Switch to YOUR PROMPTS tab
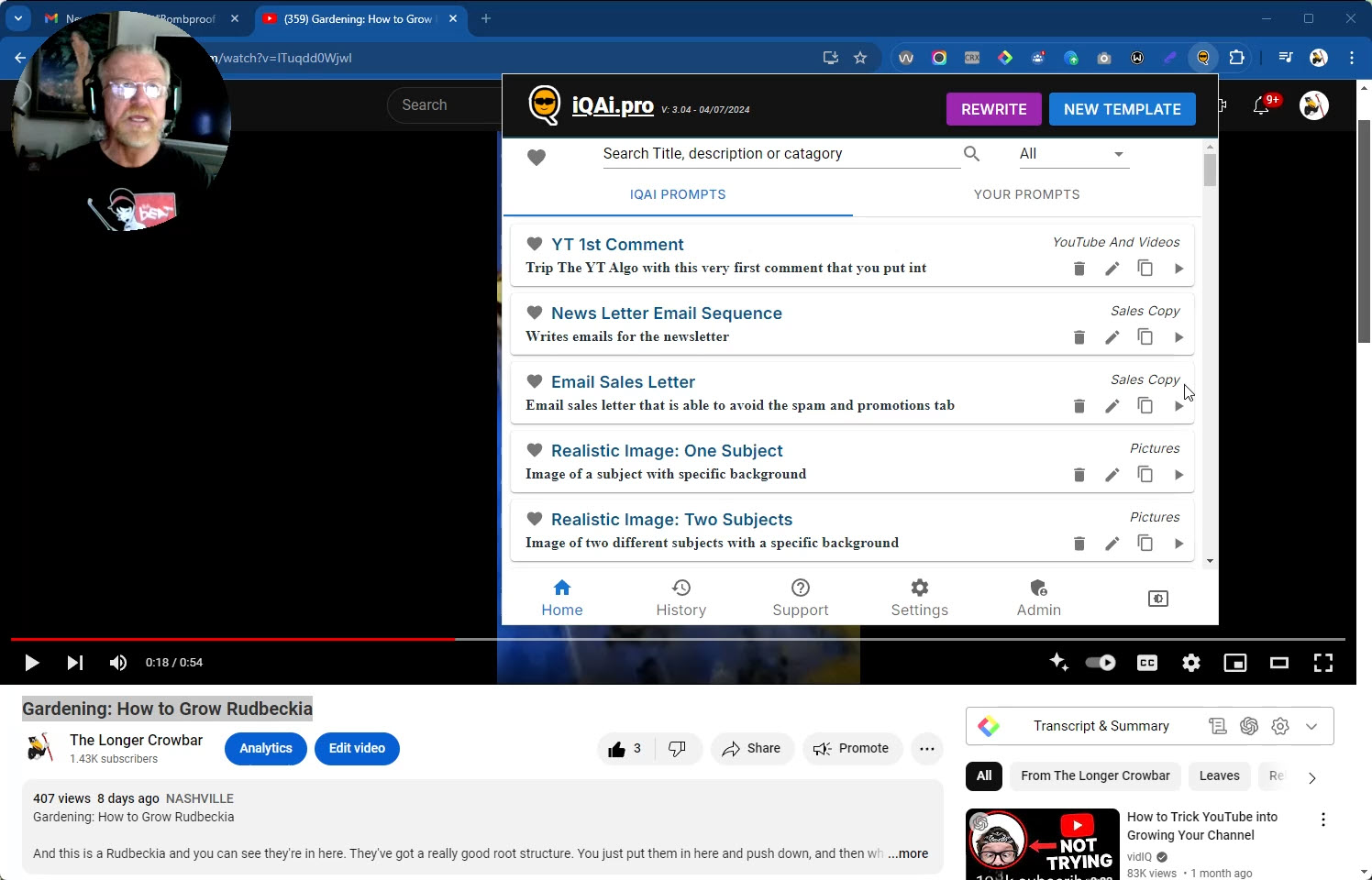 pos(1026,194)
